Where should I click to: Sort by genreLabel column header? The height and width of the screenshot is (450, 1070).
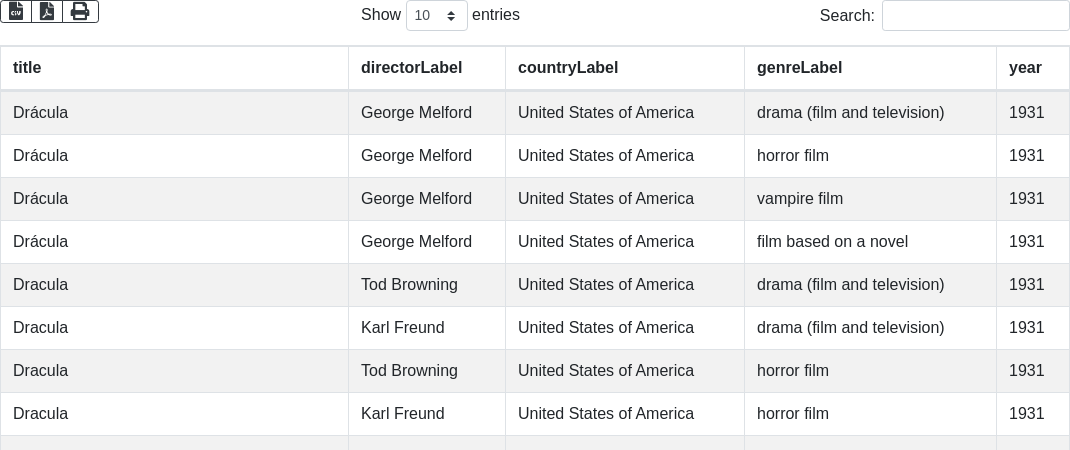[x=799, y=68]
